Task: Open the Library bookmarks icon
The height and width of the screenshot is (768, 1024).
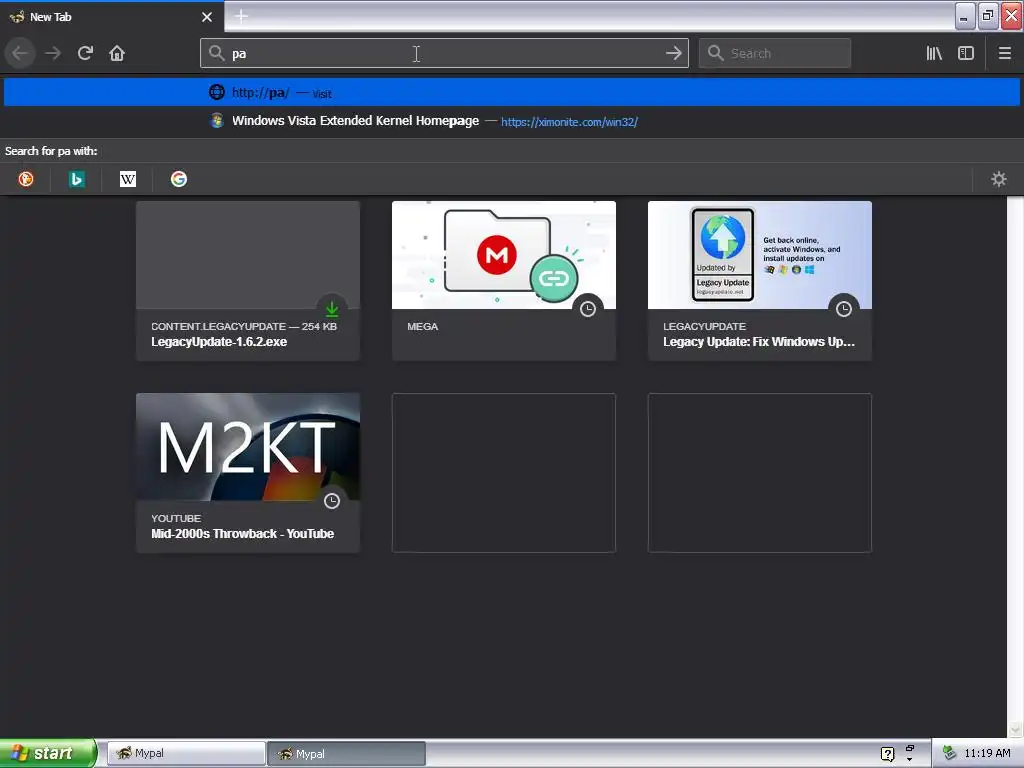Action: [x=934, y=53]
